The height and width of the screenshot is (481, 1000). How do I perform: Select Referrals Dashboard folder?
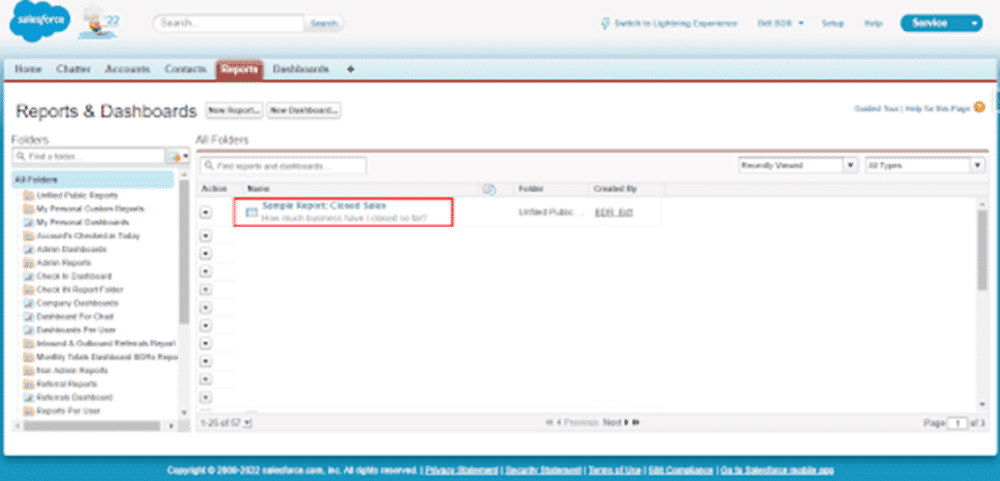point(75,397)
